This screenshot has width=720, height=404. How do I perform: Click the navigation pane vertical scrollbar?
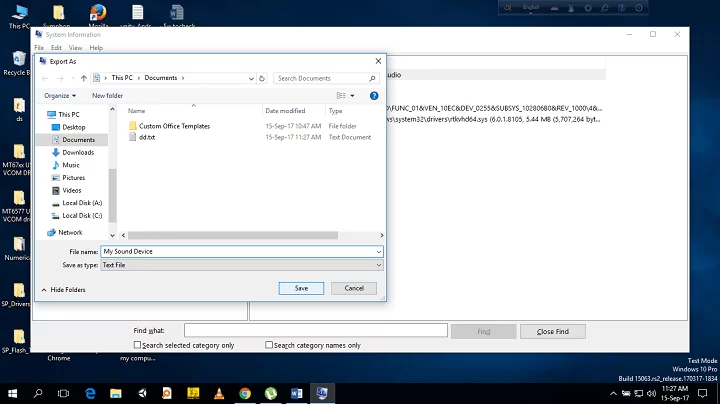(112, 195)
